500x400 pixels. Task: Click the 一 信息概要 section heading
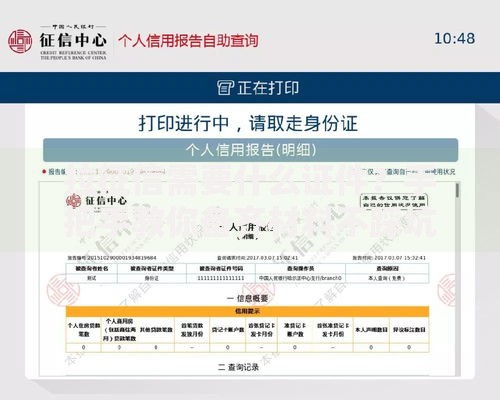click(248, 298)
